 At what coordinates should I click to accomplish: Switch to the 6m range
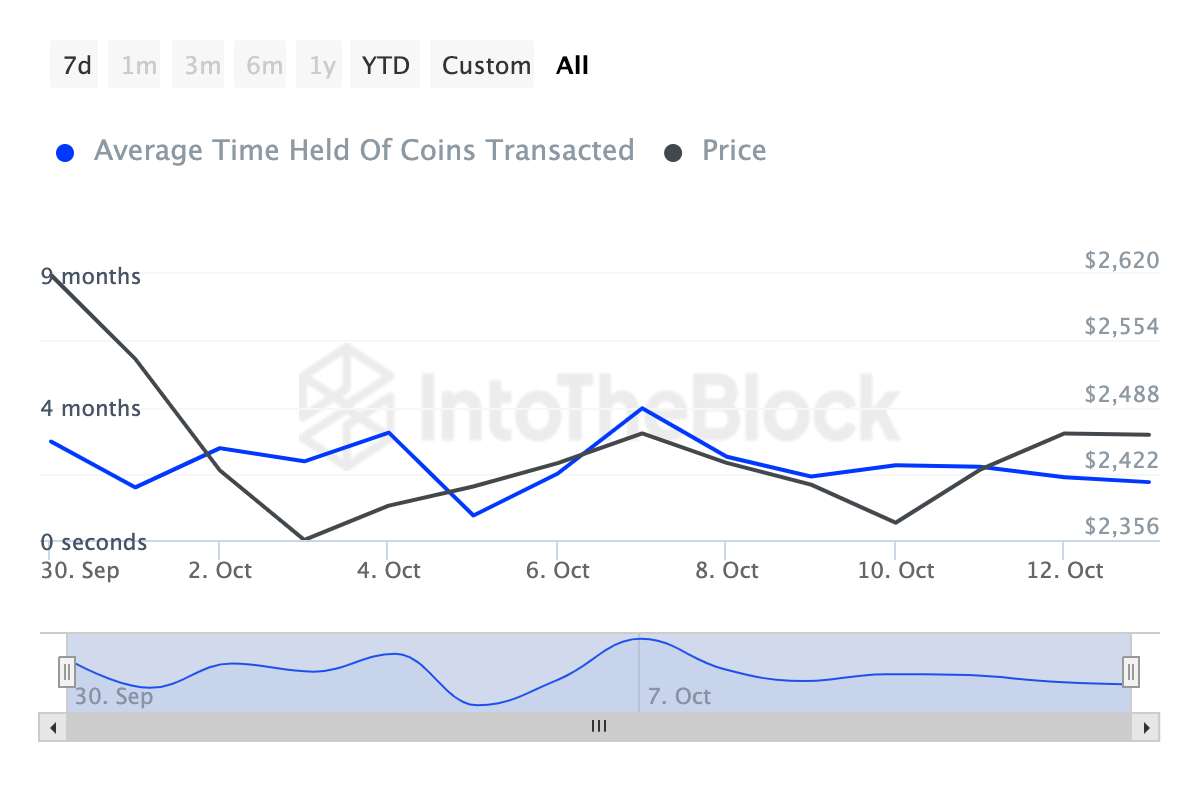pos(264,66)
